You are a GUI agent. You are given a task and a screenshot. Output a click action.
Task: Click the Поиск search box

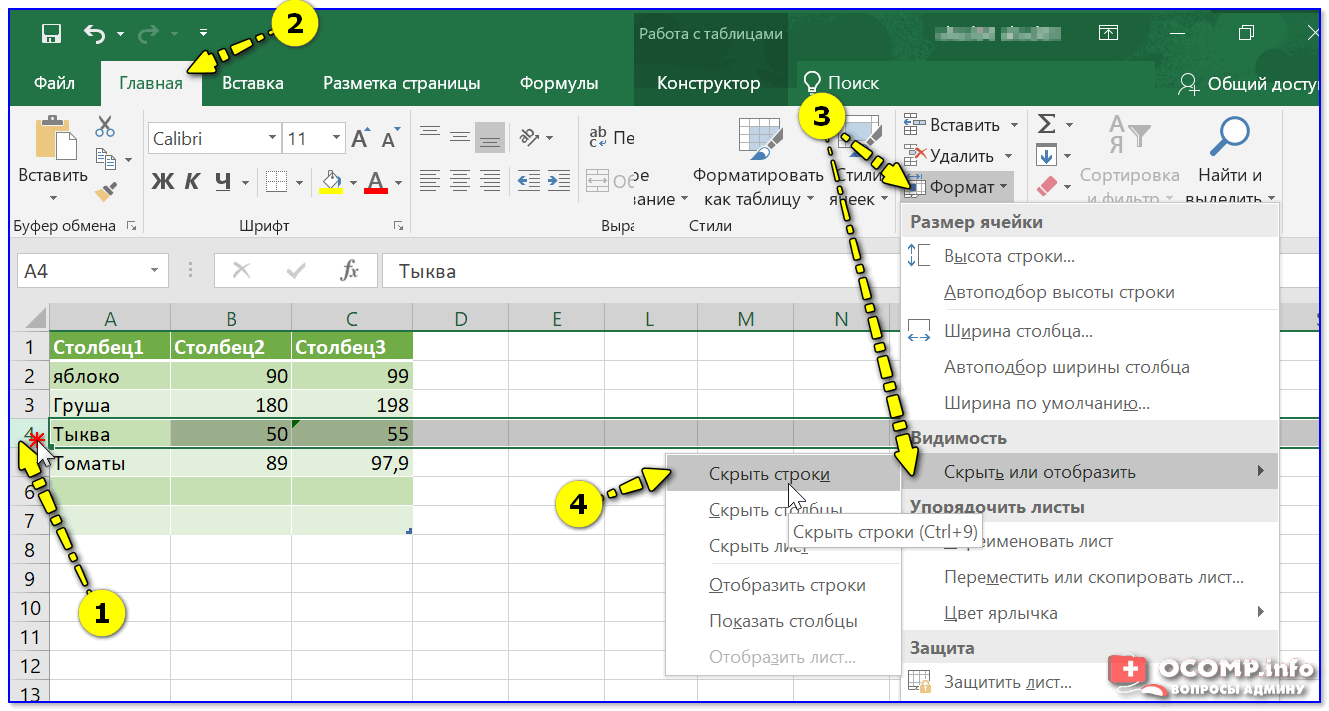(x=841, y=83)
